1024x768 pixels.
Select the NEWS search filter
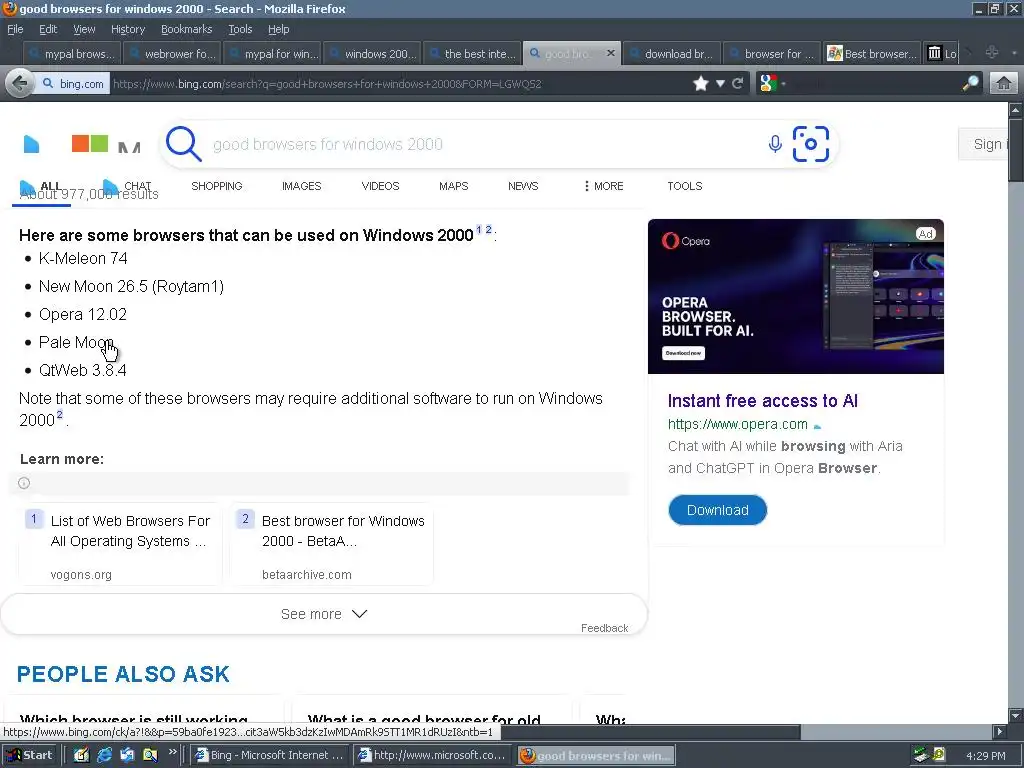coord(523,186)
